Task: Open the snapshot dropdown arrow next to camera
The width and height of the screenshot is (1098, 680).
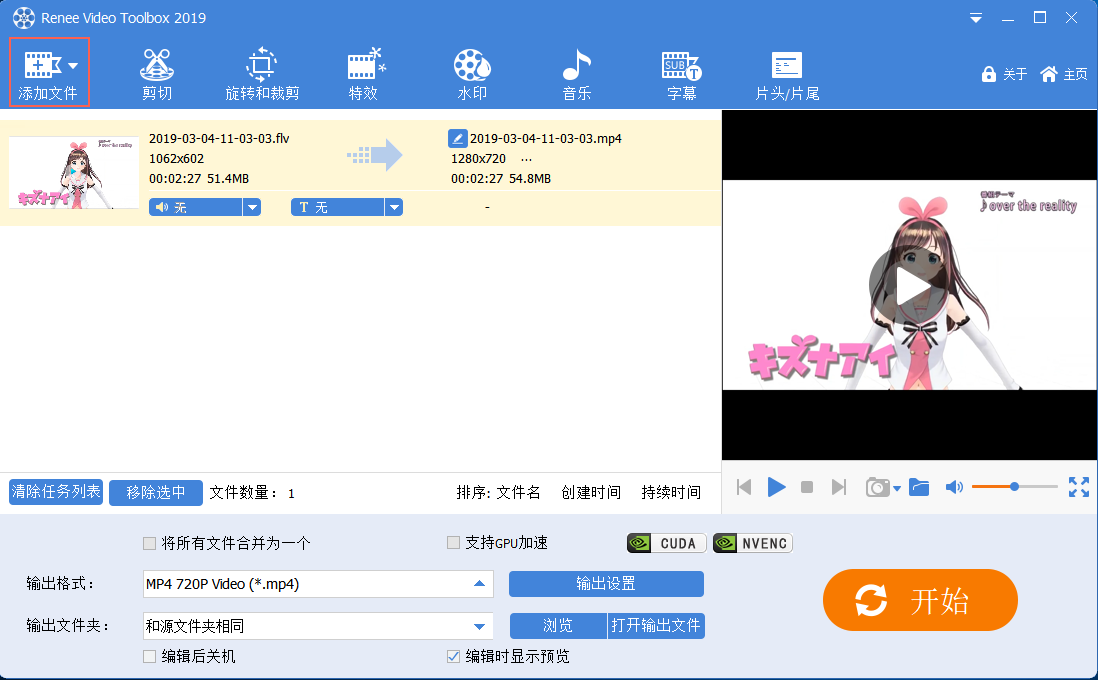Action: coord(897,489)
